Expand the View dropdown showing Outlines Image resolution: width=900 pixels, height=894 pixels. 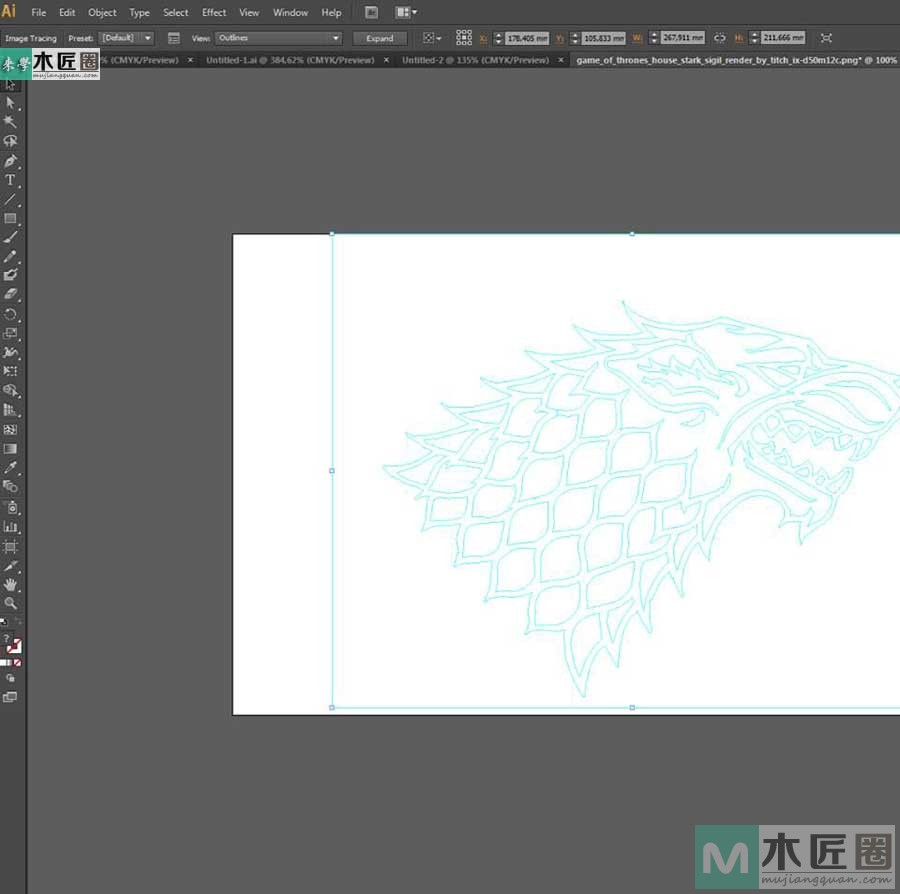coord(279,38)
